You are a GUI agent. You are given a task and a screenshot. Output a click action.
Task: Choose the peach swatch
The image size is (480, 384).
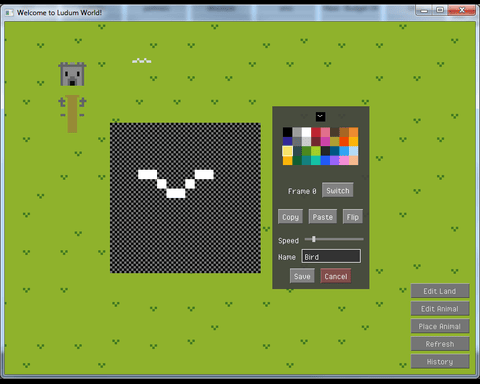(354, 160)
